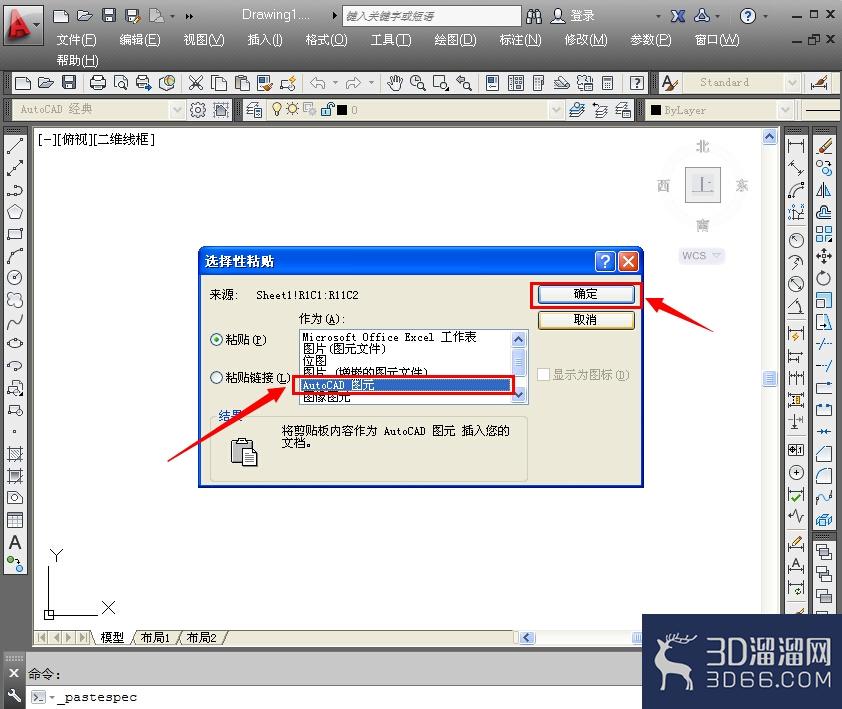This screenshot has height=709, width=842.
Task: Click the viewport [俯视] view control
Action: (74, 140)
